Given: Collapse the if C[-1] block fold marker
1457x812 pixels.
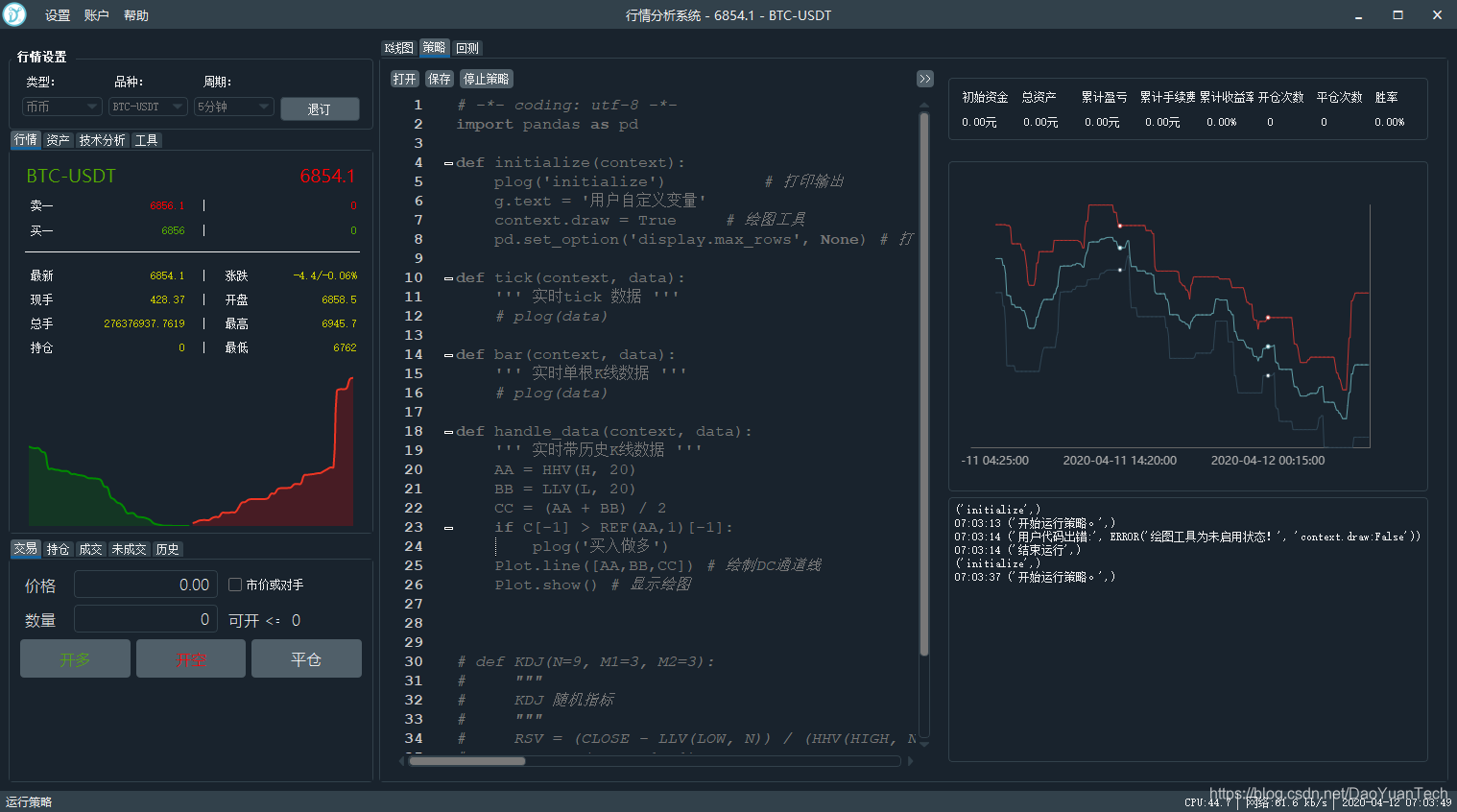Looking at the screenshot, I should [448, 528].
